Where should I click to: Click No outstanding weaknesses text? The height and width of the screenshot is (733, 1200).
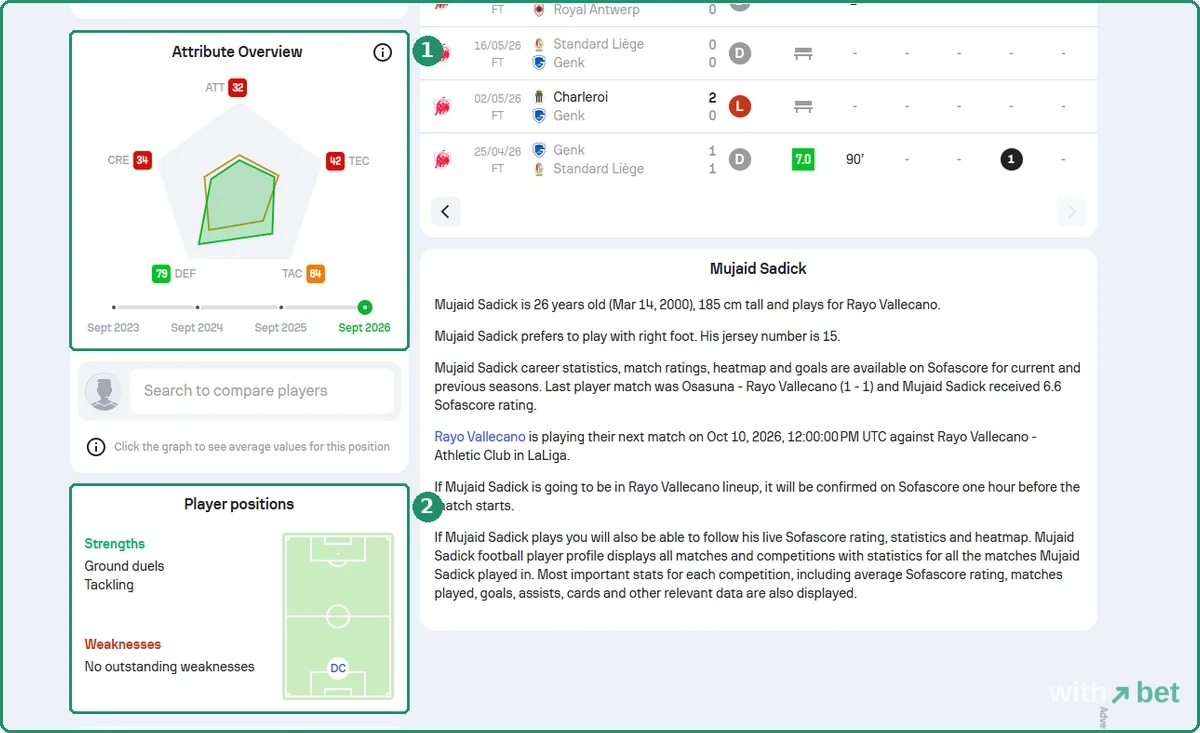tap(169, 667)
